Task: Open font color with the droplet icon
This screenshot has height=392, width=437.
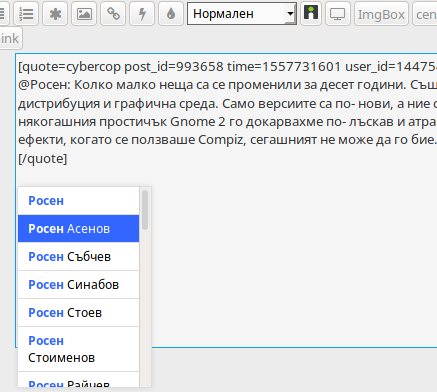Action: coord(171,14)
